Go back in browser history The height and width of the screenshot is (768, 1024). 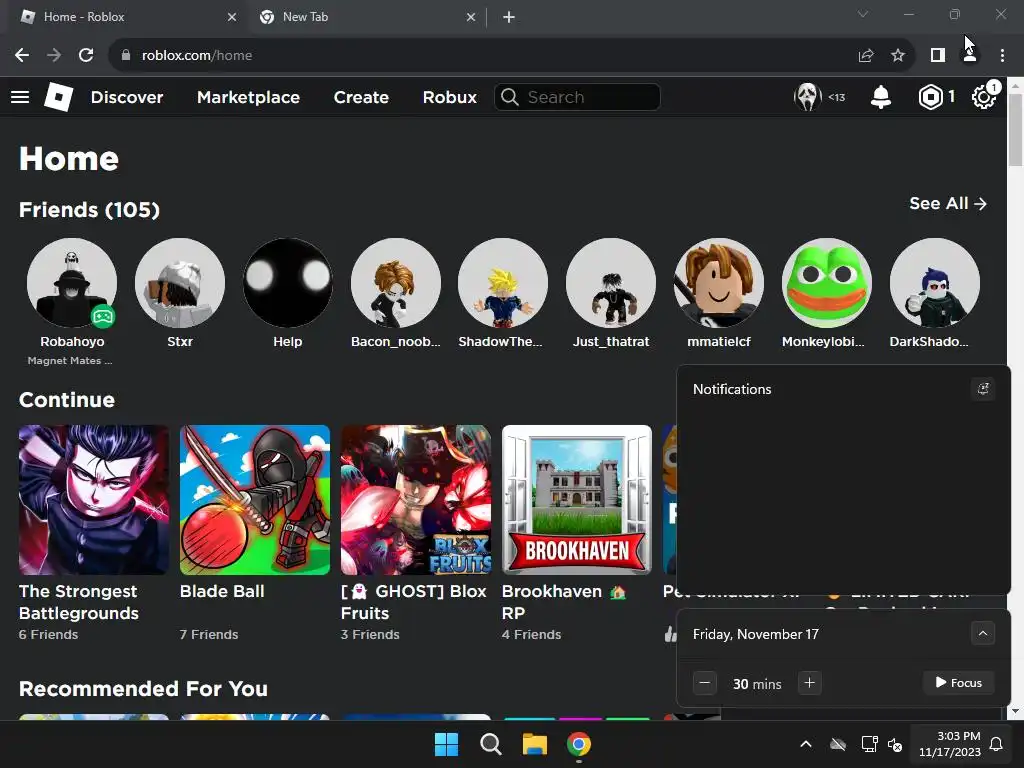(22, 56)
